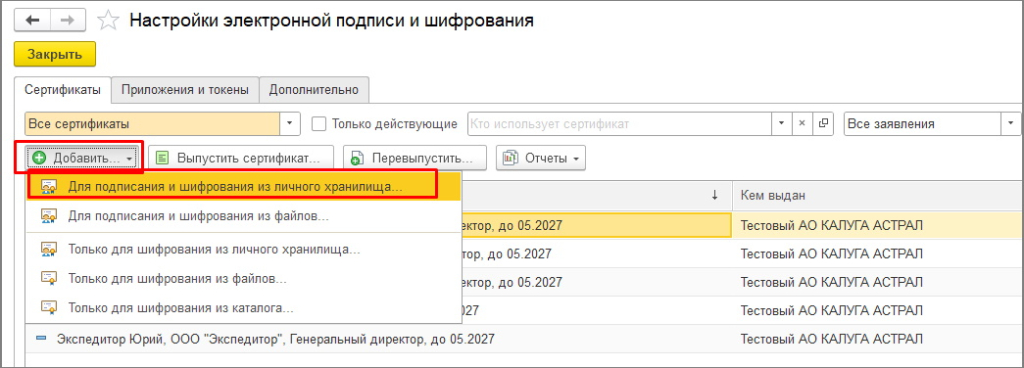Click issuer cell in the Экспедитор Юрий row
This screenshot has width=1024, height=368.
[878, 339]
